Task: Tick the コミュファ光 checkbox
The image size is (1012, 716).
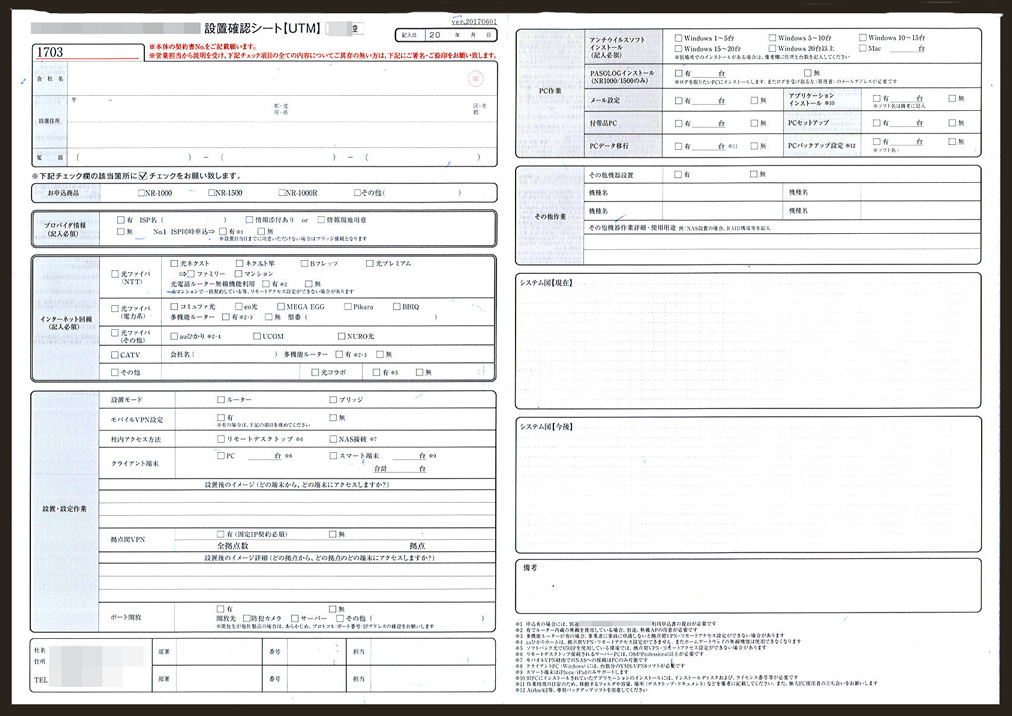Action: tap(174, 307)
